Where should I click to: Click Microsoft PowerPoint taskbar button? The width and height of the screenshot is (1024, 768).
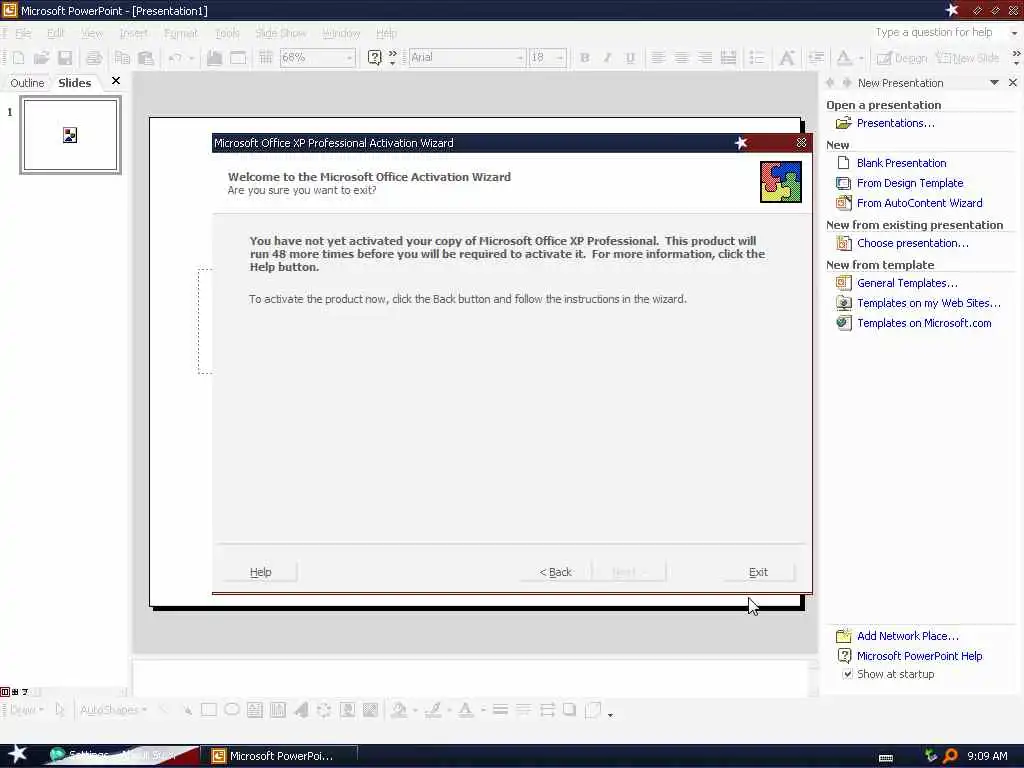[x=280, y=756]
